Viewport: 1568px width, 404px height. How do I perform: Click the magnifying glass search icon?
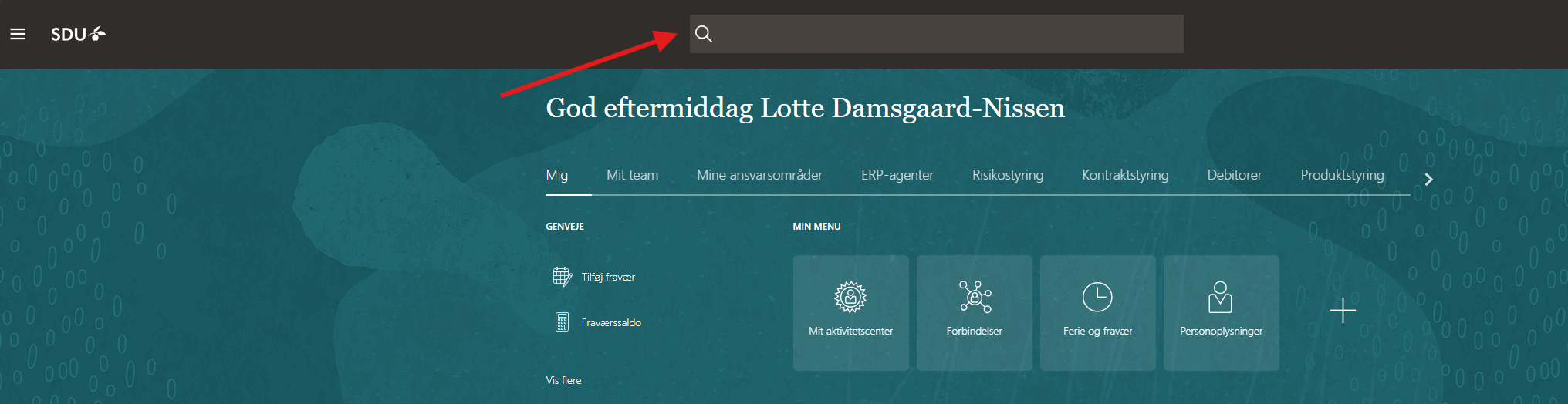(703, 34)
